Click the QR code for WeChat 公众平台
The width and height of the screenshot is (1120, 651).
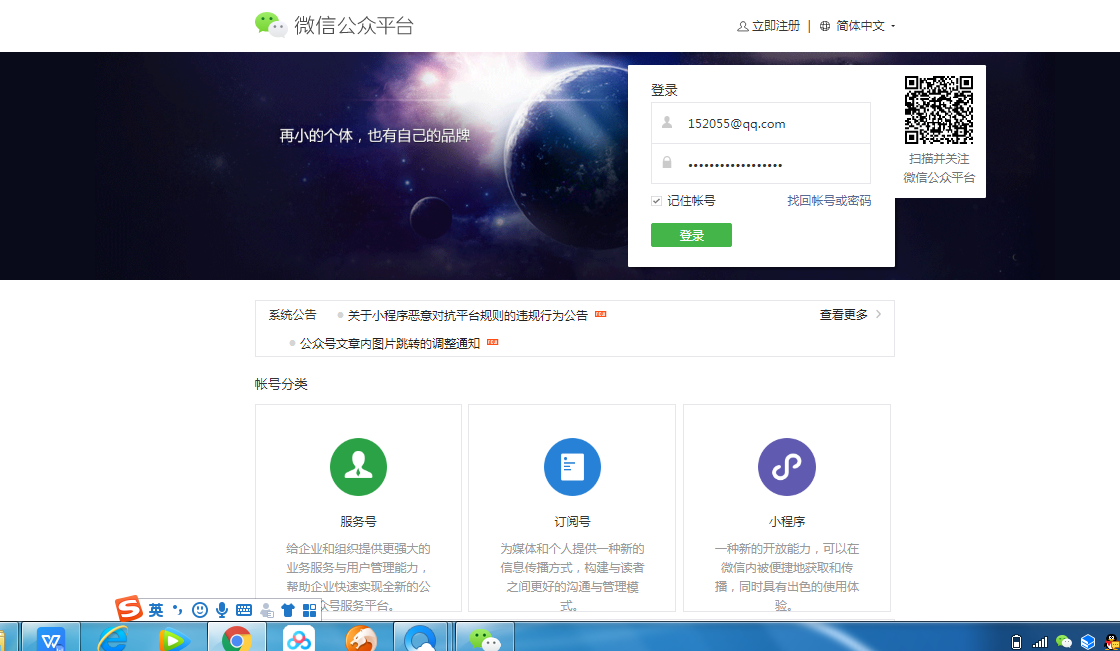pyautogui.click(x=939, y=109)
